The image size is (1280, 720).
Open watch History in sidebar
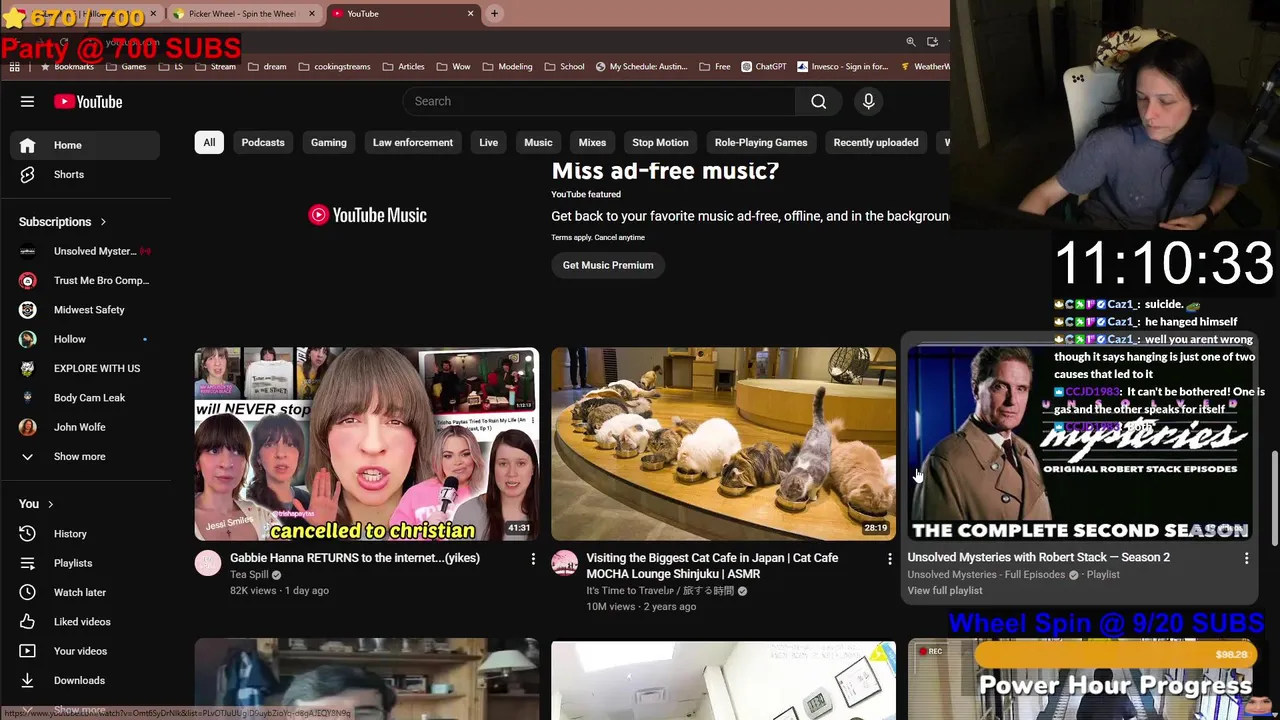coord(85,534)
